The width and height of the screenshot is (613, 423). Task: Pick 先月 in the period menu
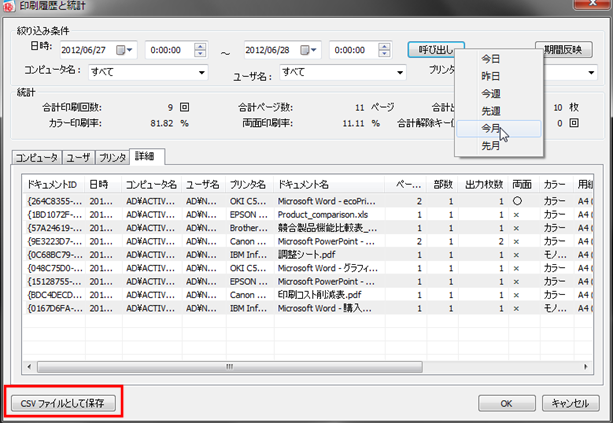499,146
